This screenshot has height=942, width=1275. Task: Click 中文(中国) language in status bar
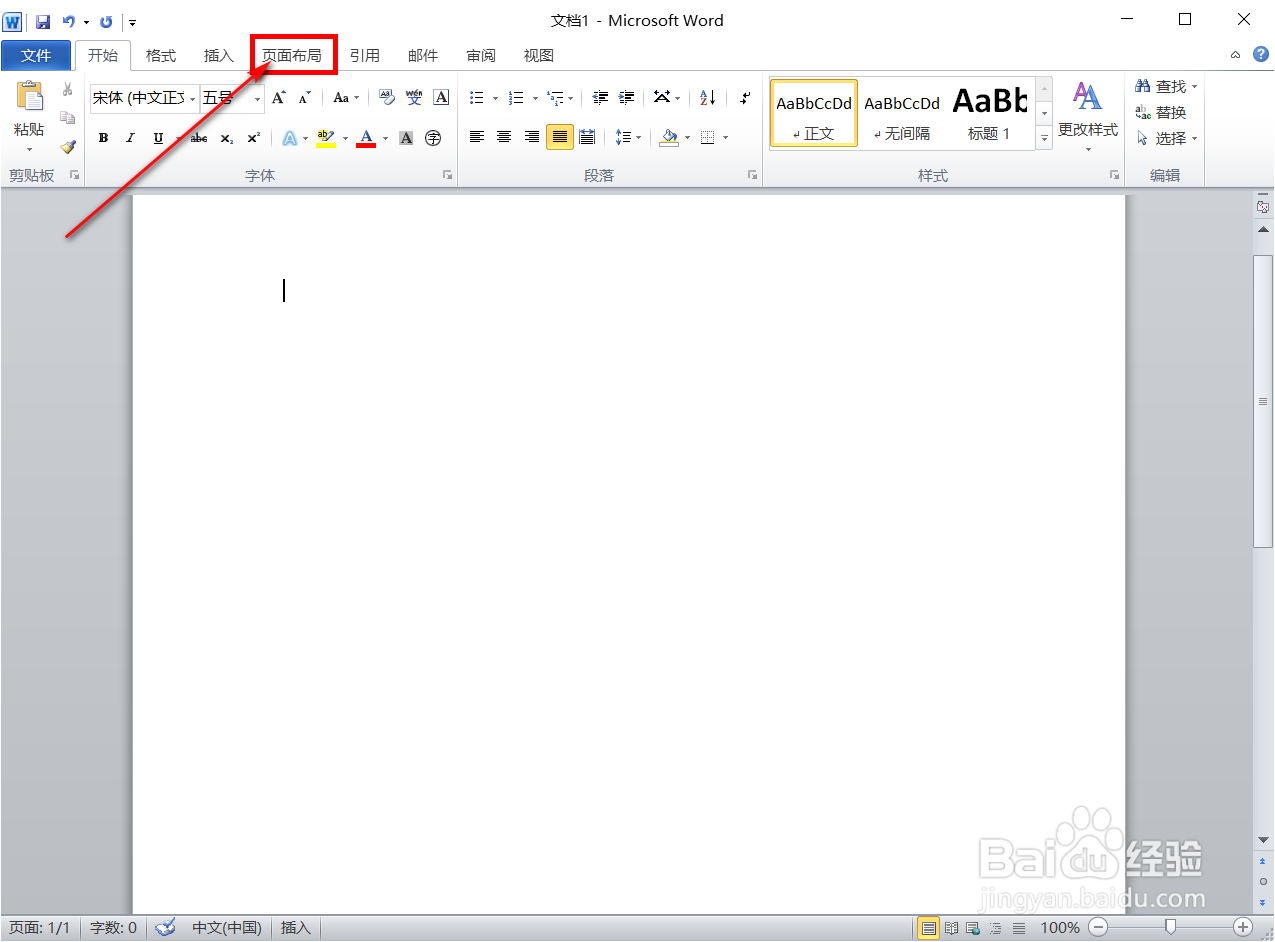pyautogui.click(x=227, y=928)
